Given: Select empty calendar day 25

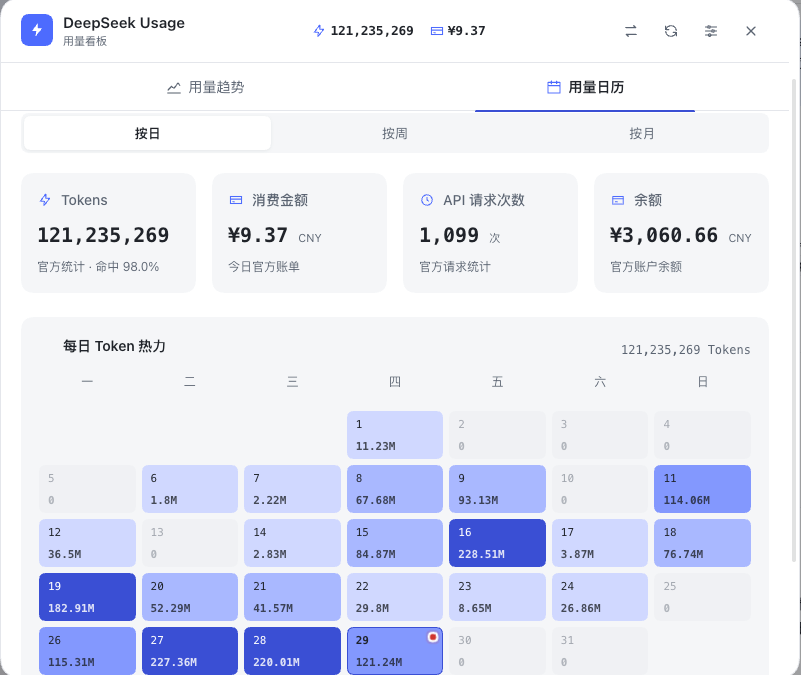Looking at the screenshot, I should pyautogui.click(x=702, y=597).
